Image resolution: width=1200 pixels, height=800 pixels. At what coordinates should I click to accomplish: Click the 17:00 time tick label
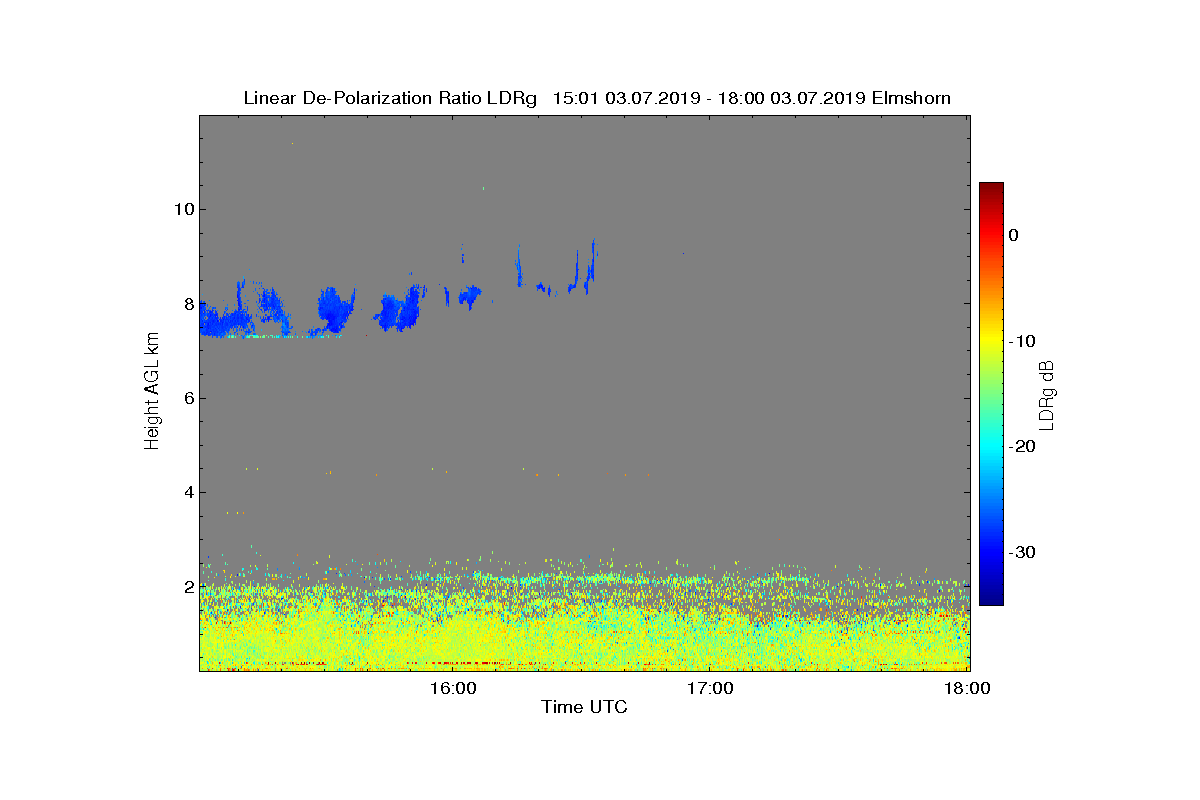[711, 688]
